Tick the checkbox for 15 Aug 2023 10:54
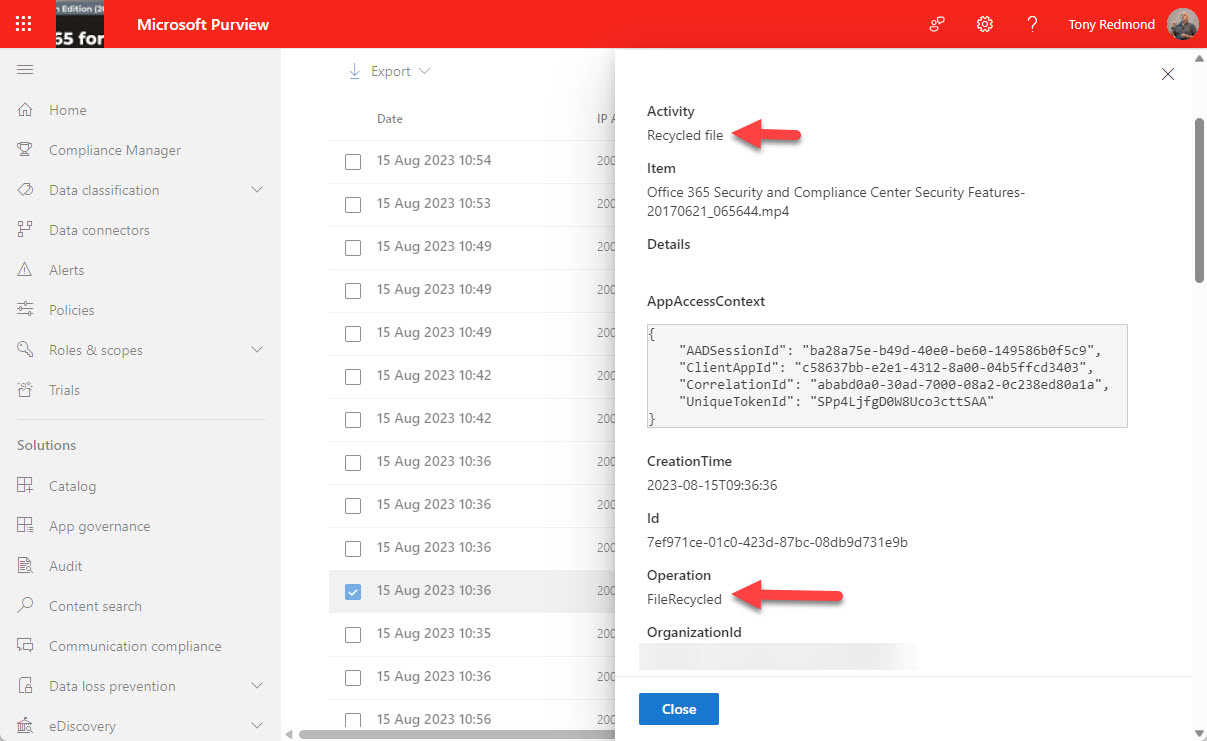The width and height of the screenshot is (1207, 741). (x=353, y=161)
